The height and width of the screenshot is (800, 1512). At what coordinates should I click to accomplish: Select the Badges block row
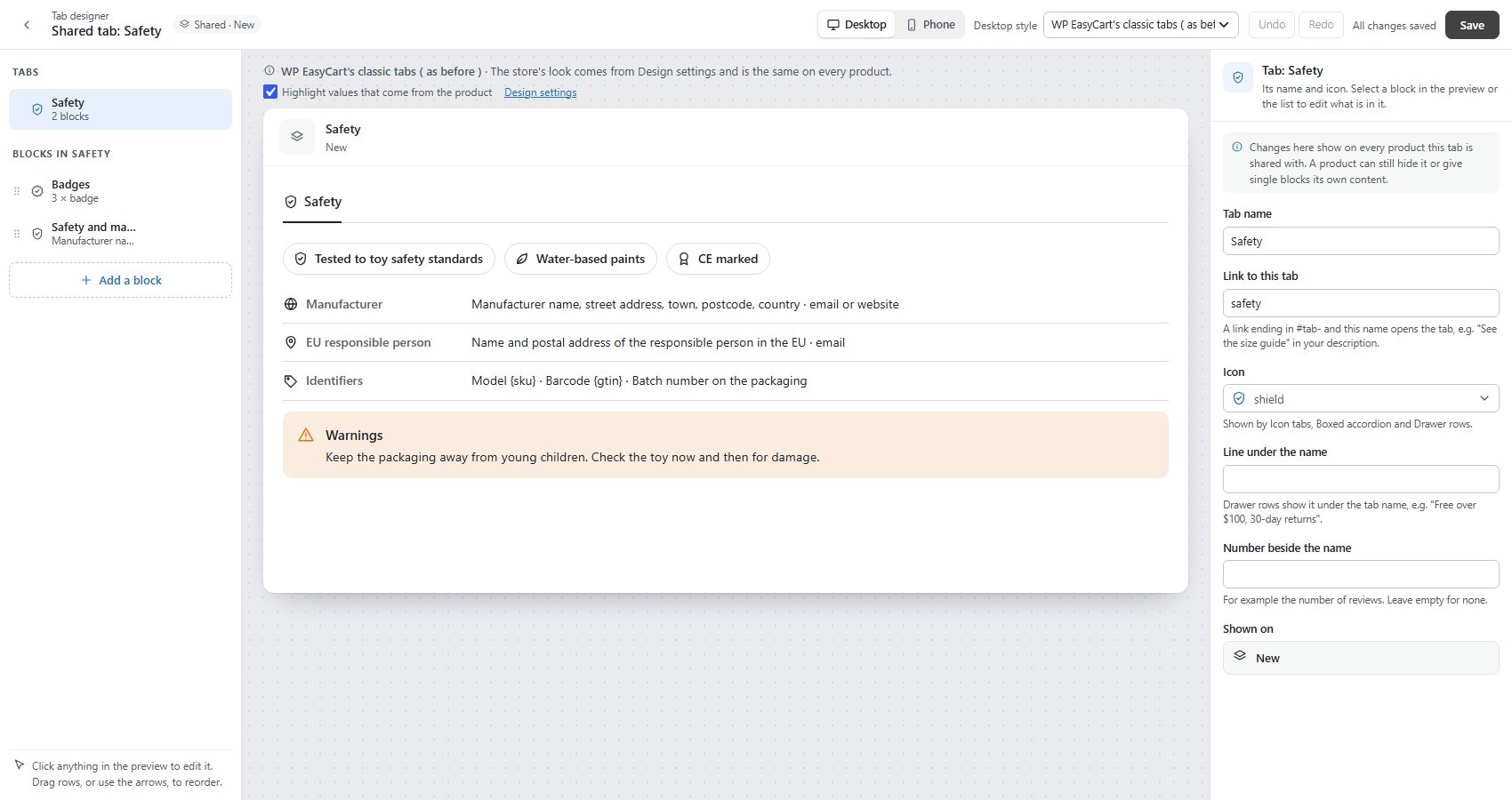coord(120,191)
